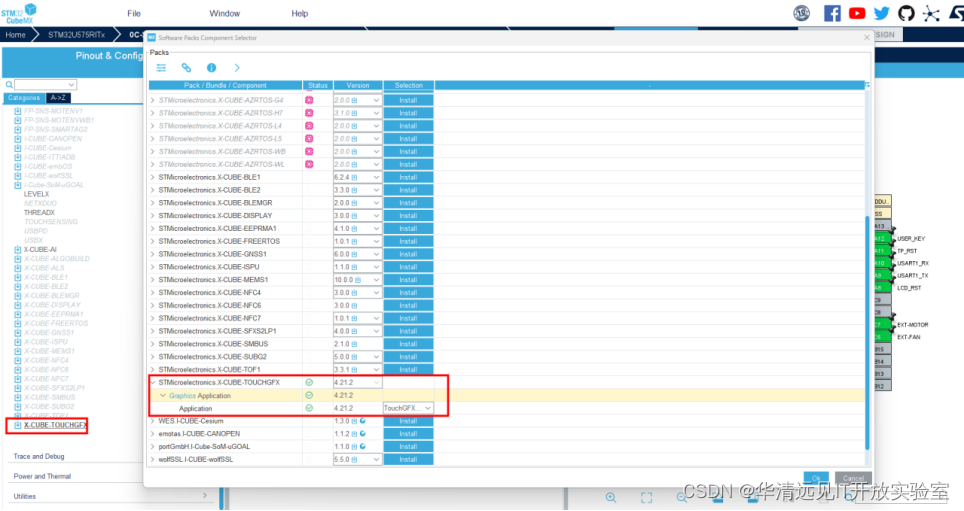Click the ST community network icon
Viewport: 964px width, 511px height.
pos(931,14)
